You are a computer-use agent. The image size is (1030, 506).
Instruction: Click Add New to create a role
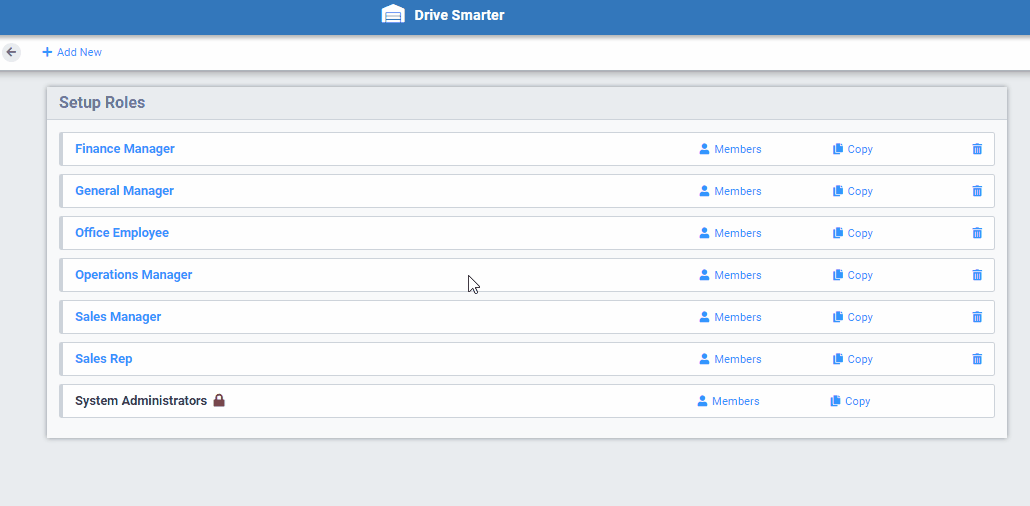[x=72, y=52]
